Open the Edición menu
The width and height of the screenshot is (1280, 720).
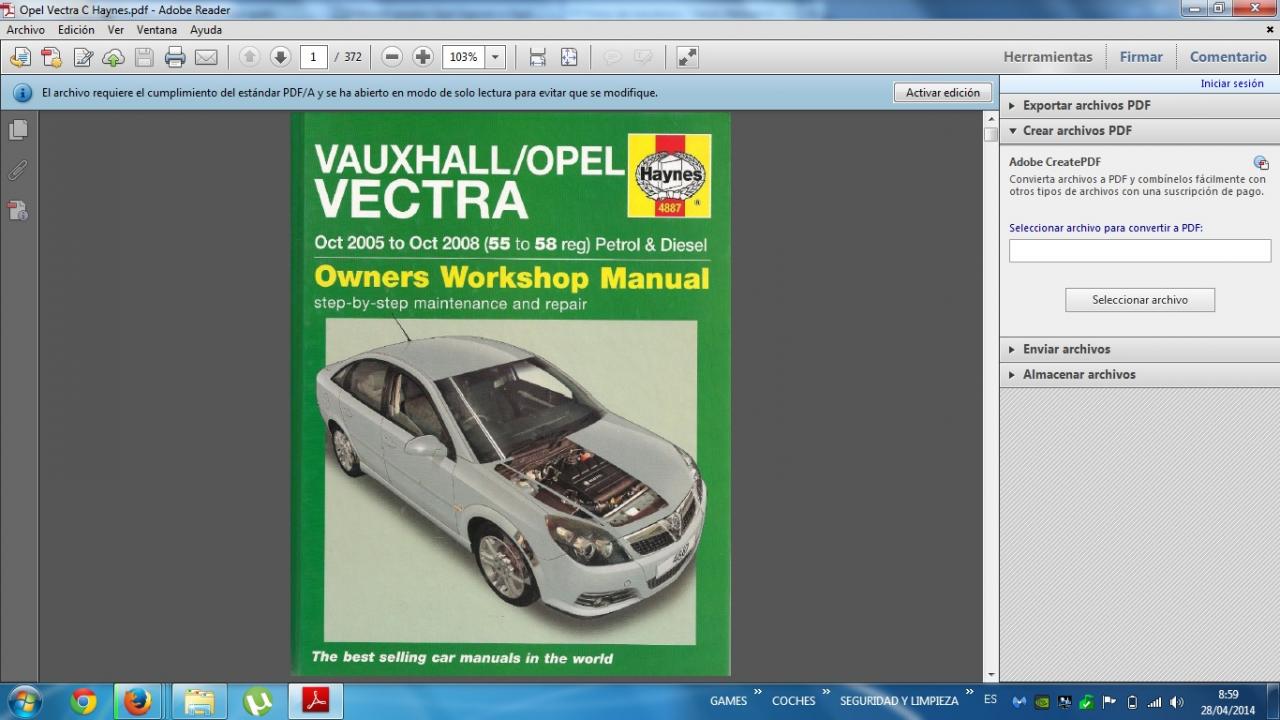(x=76, y=30)
